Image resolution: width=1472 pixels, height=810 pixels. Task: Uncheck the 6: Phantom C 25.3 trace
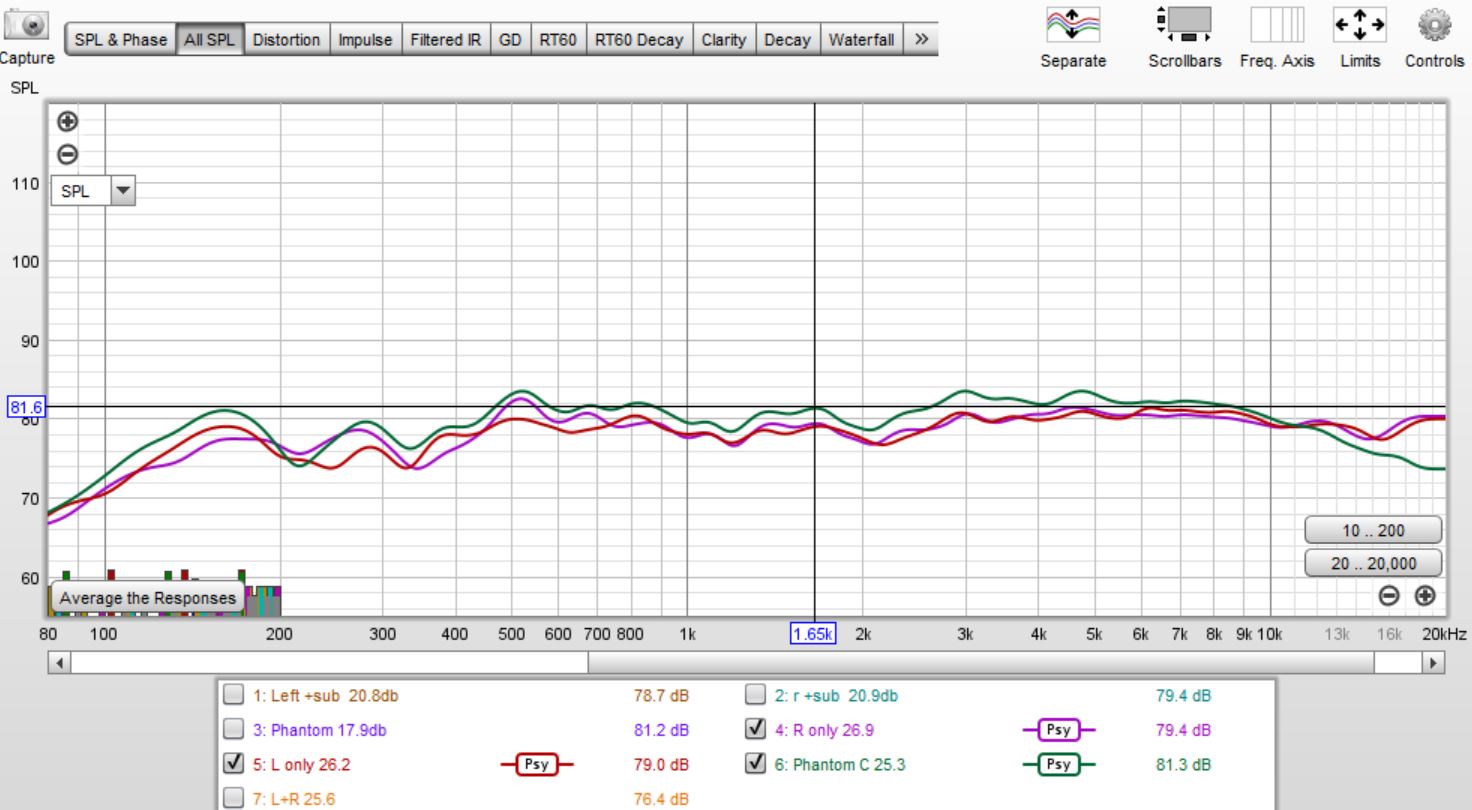point(757,765)
